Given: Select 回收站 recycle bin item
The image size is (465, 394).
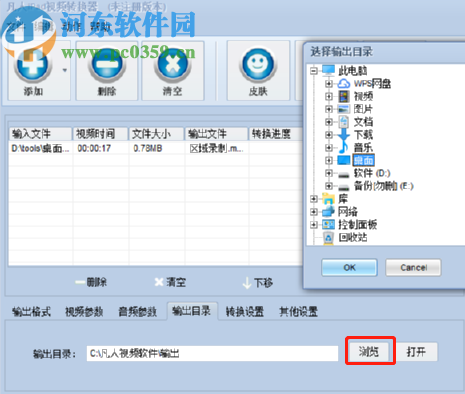Looking at the screenshot, I should 353,237.
